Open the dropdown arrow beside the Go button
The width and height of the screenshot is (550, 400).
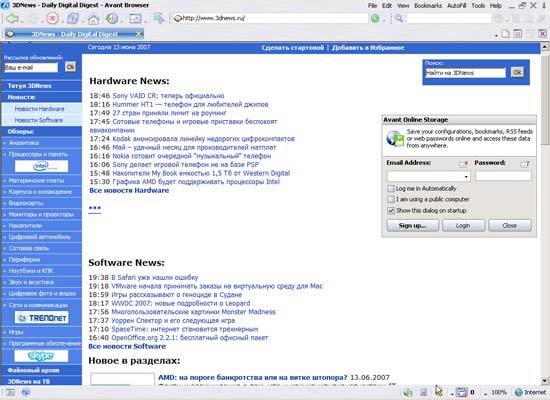click(384, 20)
